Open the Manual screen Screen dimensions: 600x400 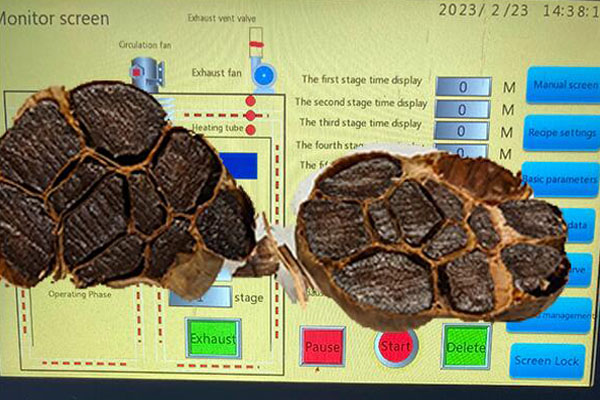pyautogui.click(x=563, y=85)
